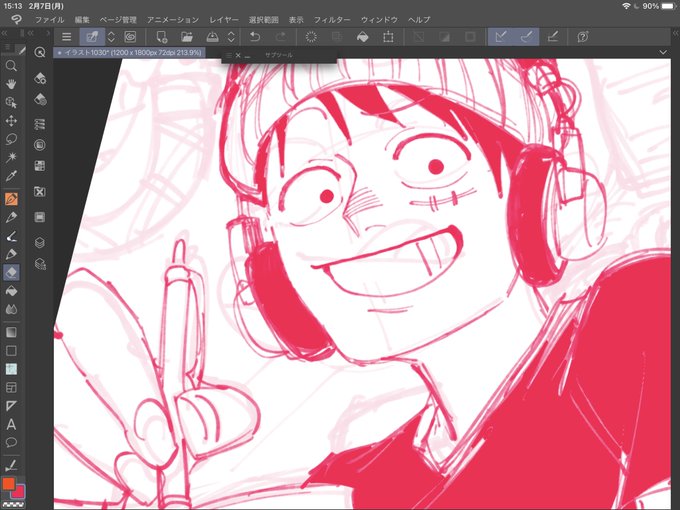Screen dimensions: 680x510
Task: Expand stepper arrows beside edit mode button
Action: (x=111, y=37)
